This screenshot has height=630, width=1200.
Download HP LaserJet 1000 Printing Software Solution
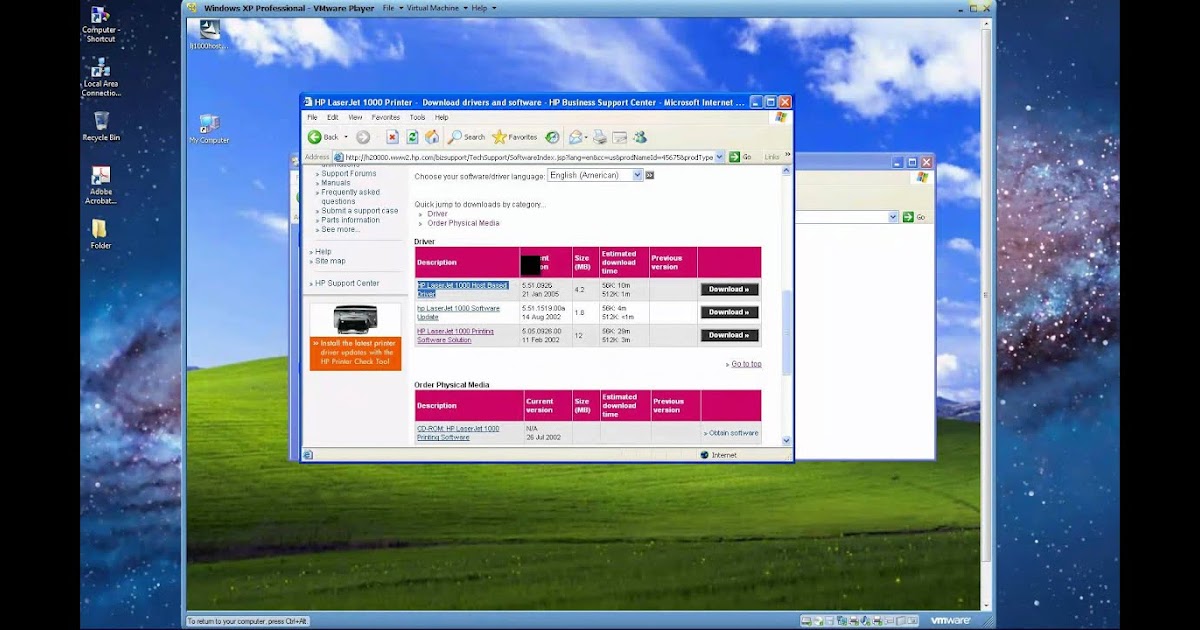click(729, 335)
